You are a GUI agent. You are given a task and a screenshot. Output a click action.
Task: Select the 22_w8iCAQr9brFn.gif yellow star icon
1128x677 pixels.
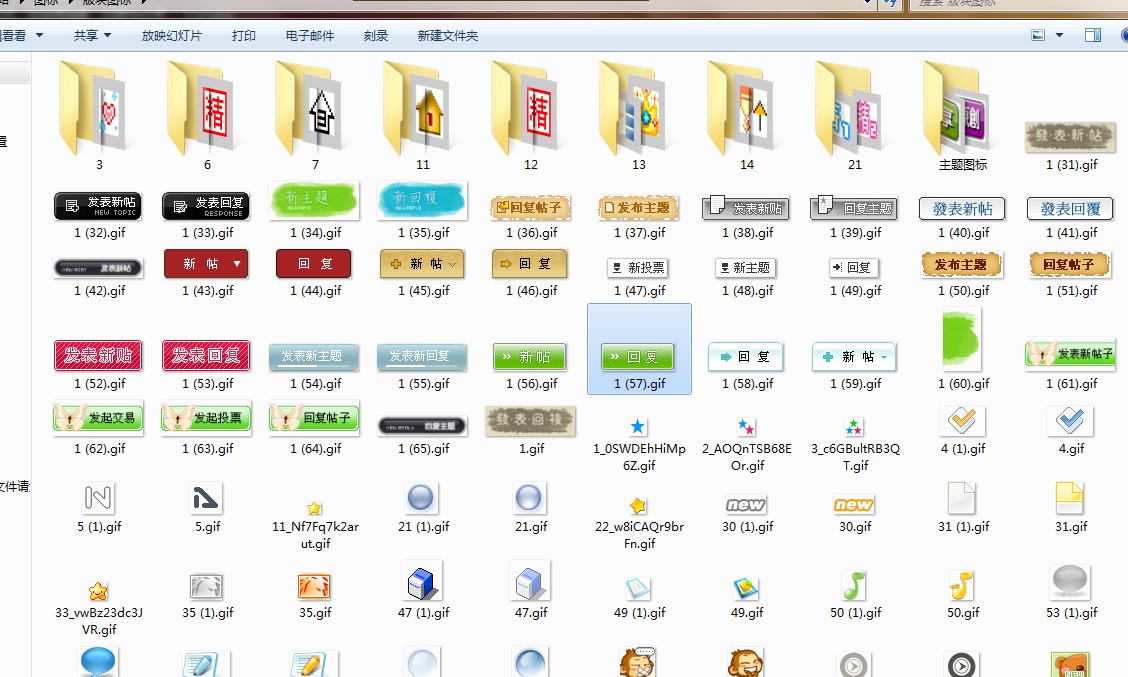[x=637, y=506]
